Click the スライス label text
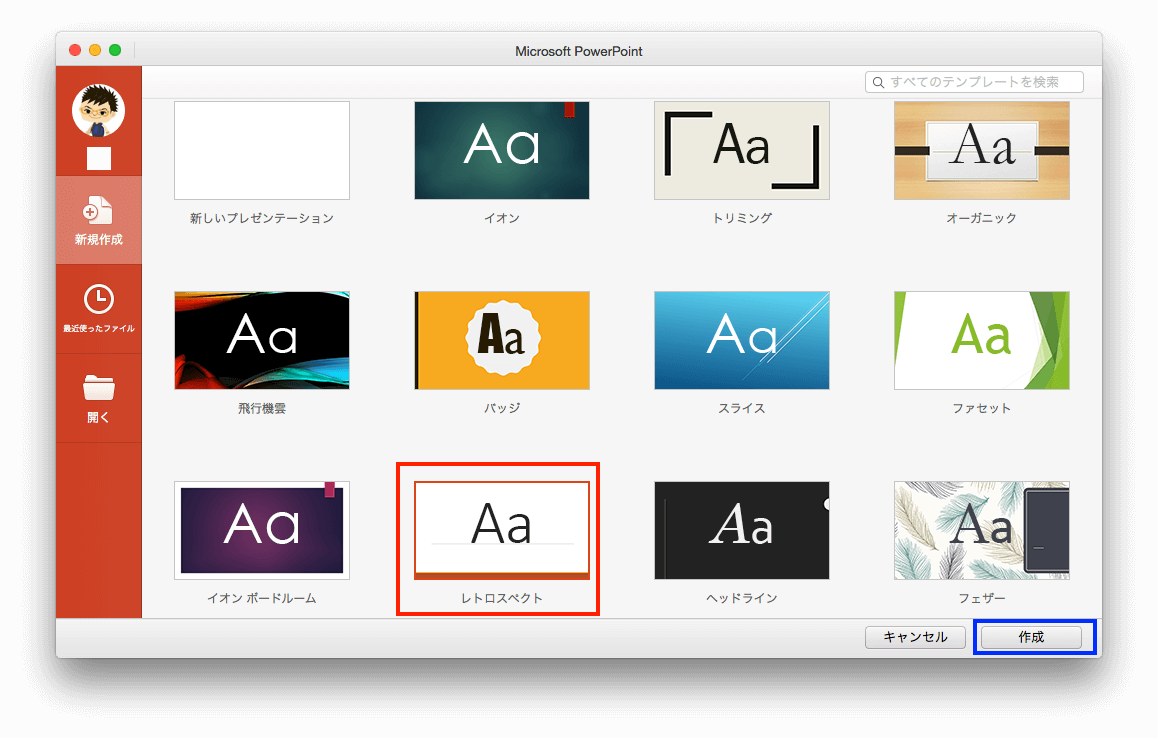 click(x=741, y=408)
